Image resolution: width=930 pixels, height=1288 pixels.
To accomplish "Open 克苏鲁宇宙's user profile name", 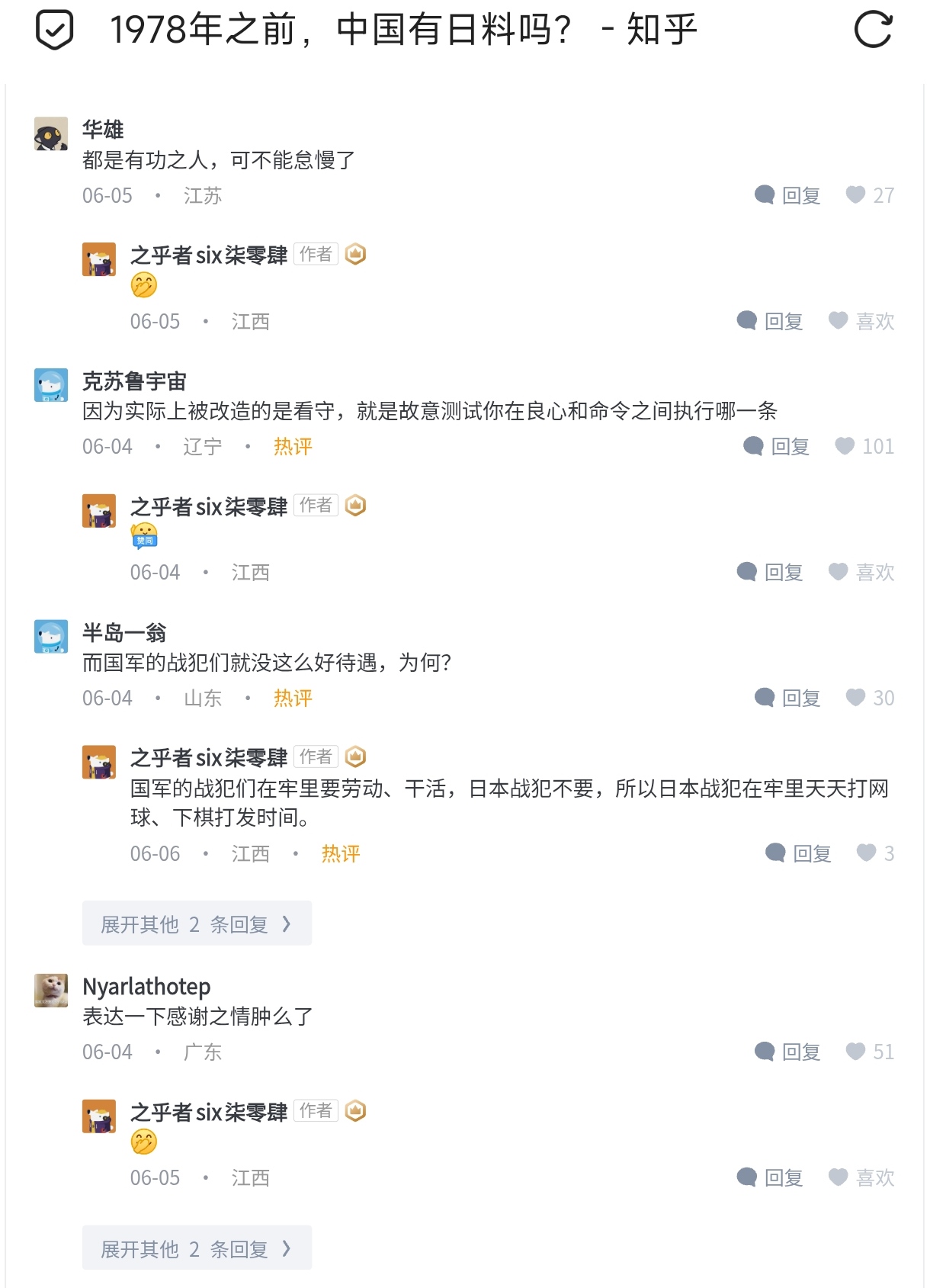I will (134, 381).
